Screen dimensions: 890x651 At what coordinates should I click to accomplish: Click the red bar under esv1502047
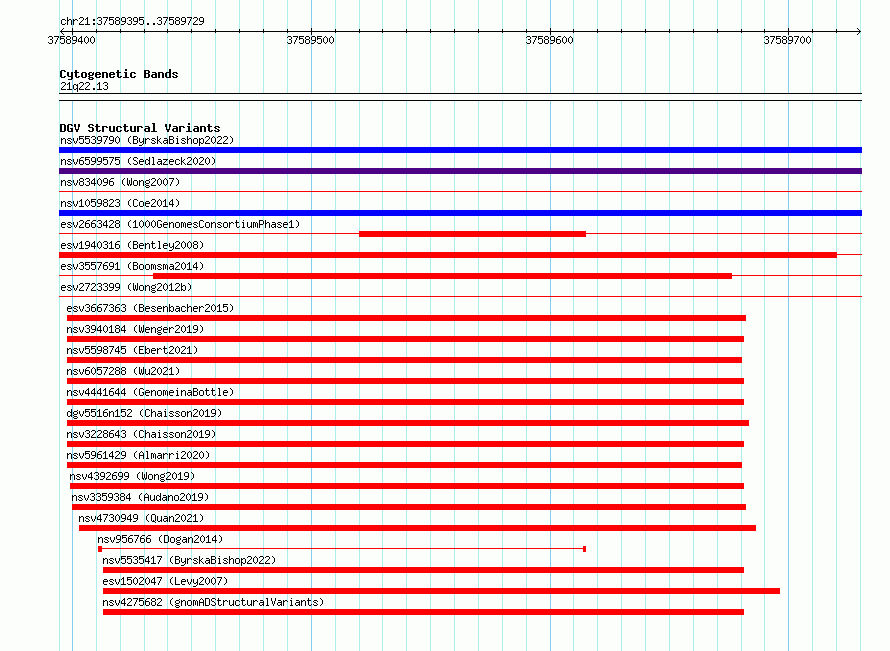coord(441,591)
